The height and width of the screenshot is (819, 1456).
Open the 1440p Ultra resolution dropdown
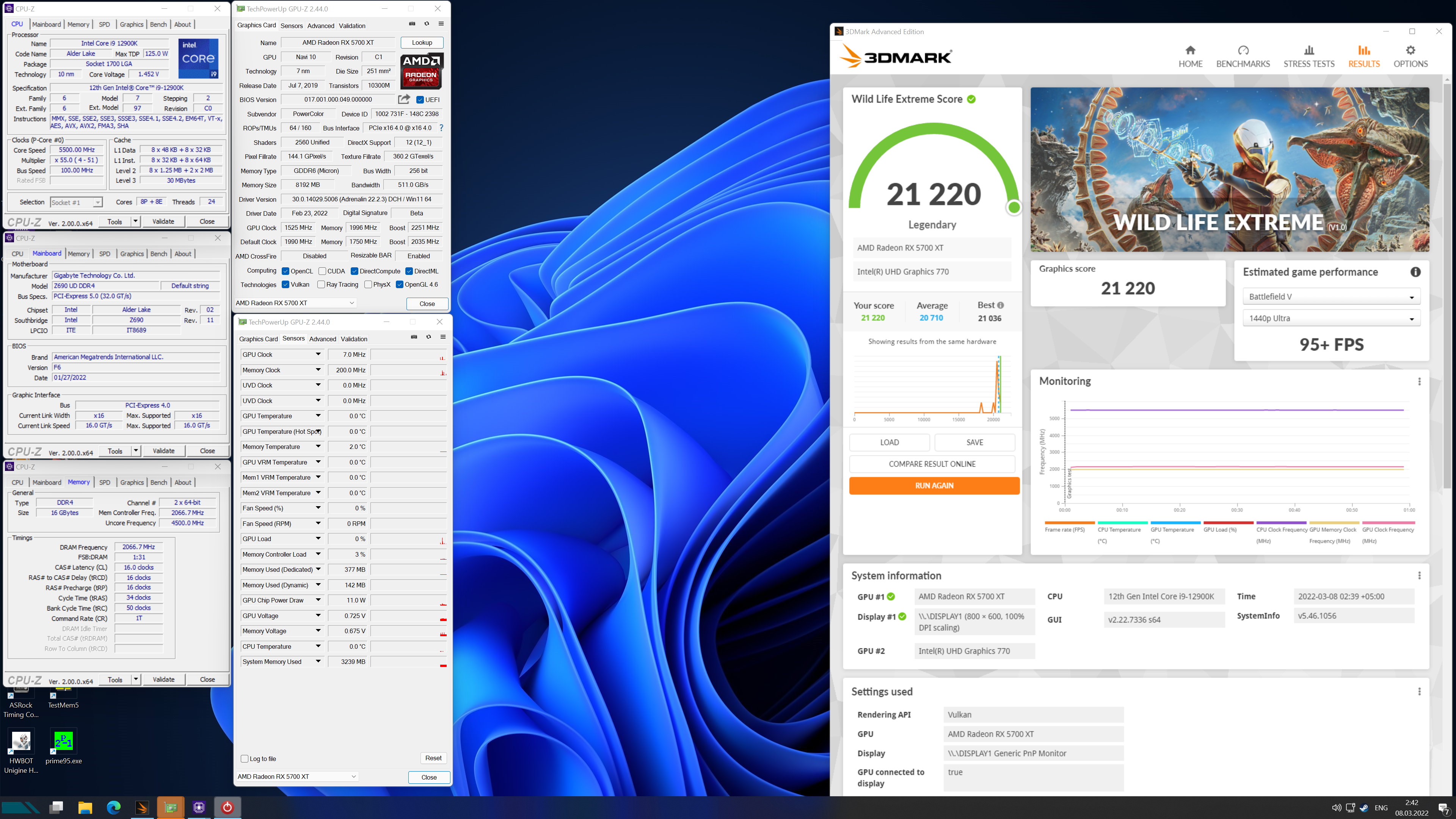pyautogui.click(x=1331, y=318)
